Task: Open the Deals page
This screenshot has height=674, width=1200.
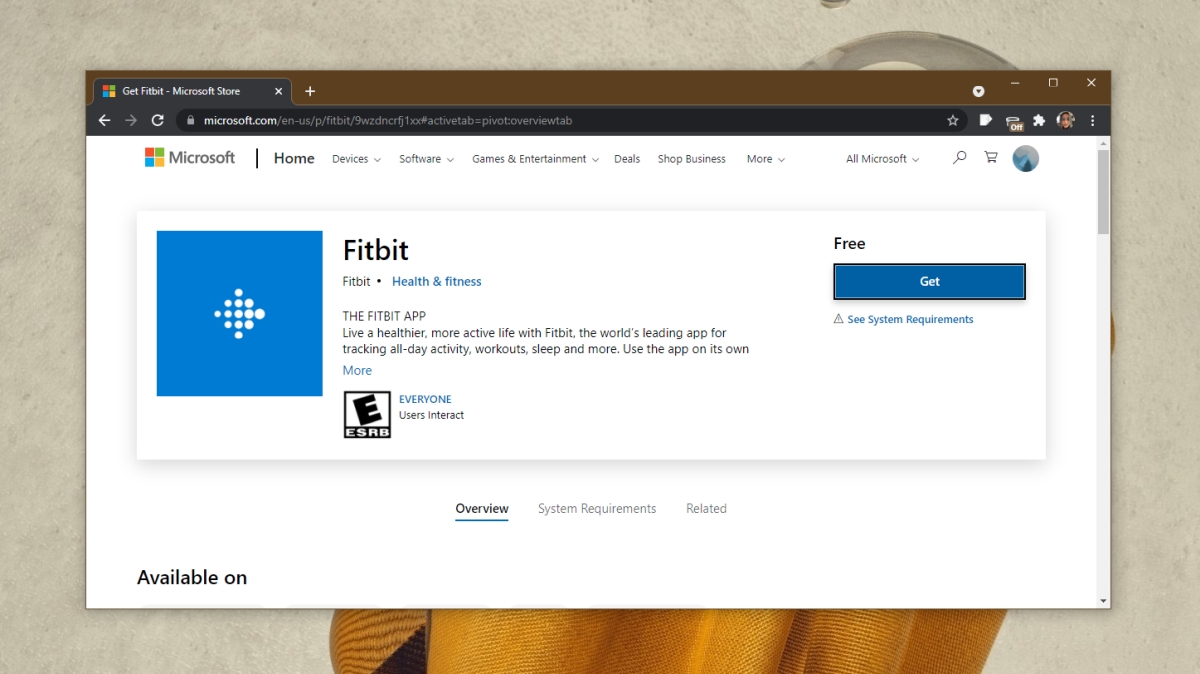Action: click(627, 159)
